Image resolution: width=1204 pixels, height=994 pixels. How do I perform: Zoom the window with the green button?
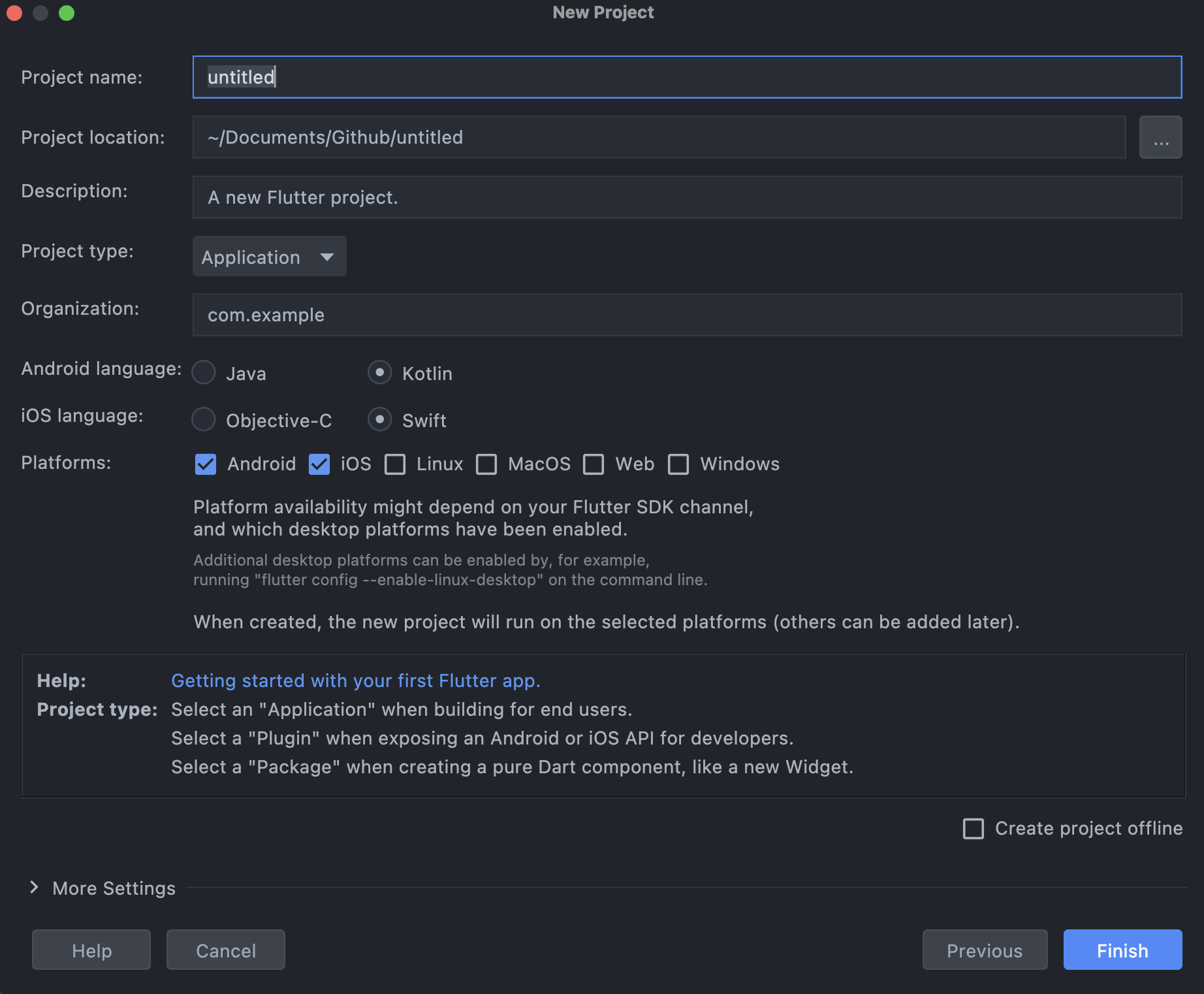pyautogui.click(x=67, y=12)
